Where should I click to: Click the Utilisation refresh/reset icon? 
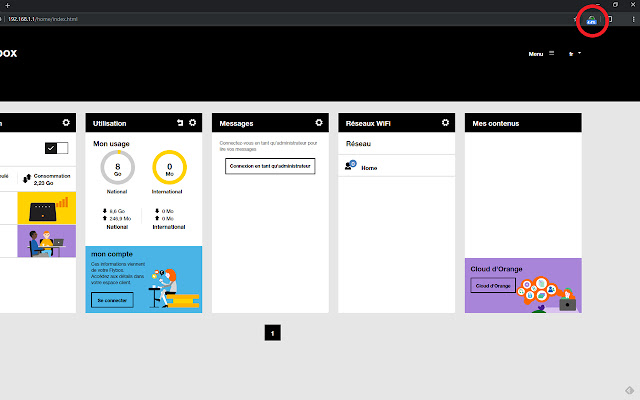pos(180,122)
